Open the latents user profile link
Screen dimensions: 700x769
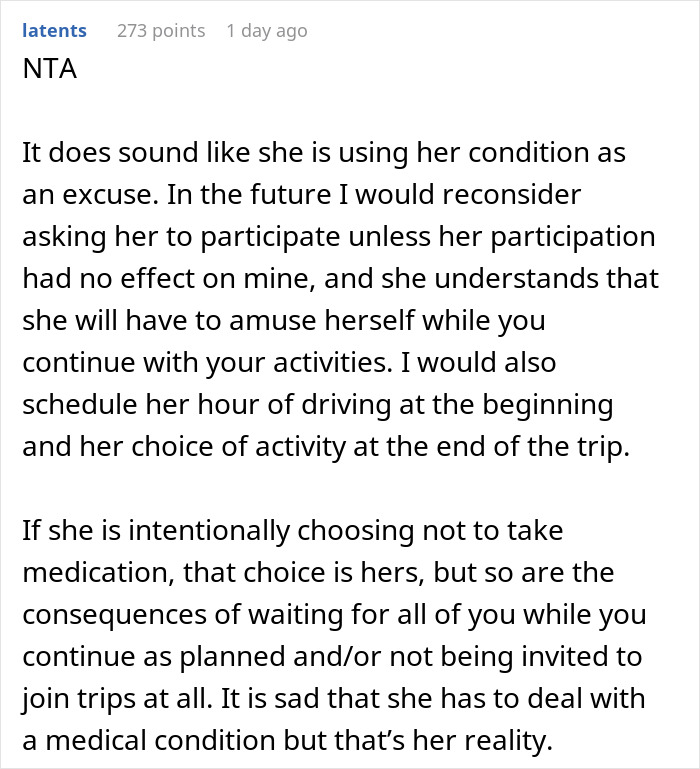[x=54, y=30]
